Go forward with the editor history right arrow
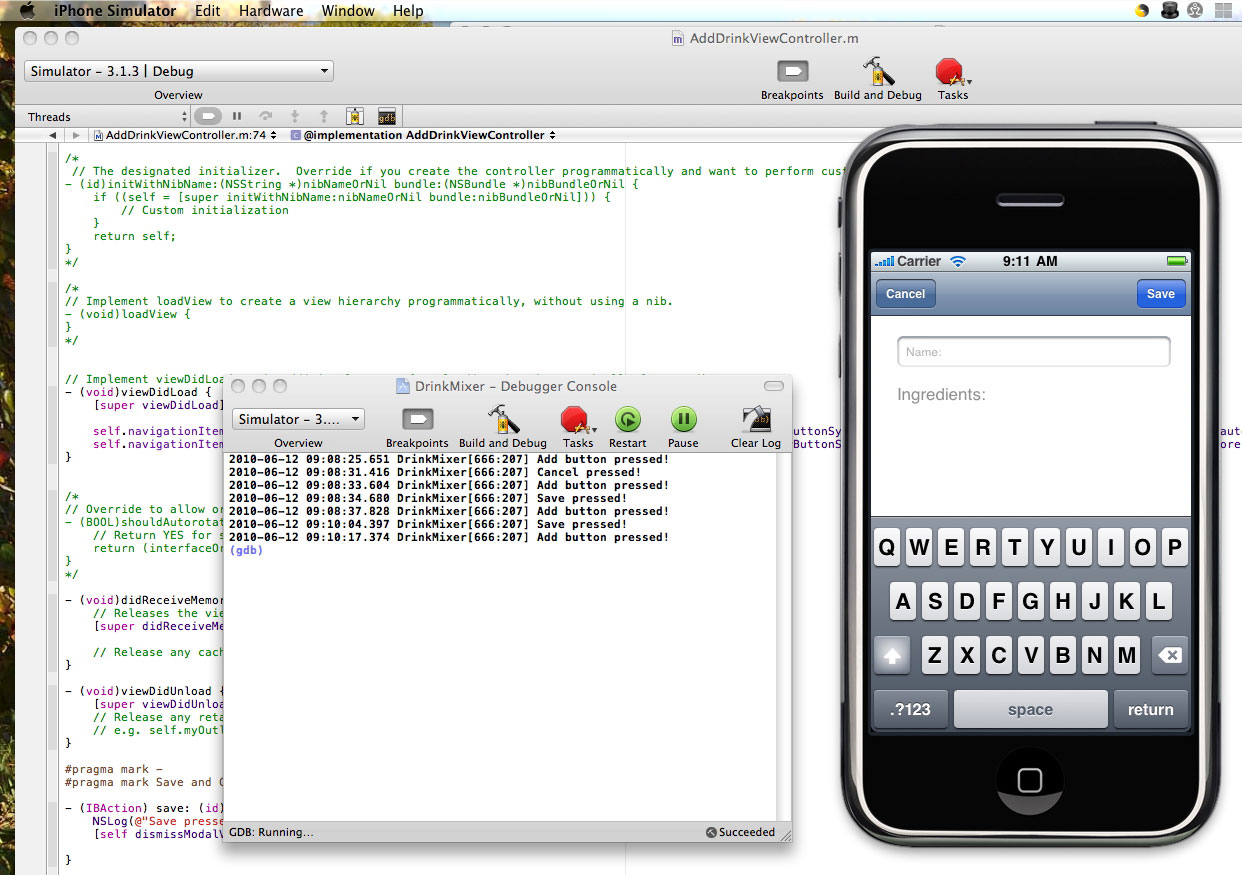The width and height of the screenshot is (1242, 875). [x=75, y=135]
